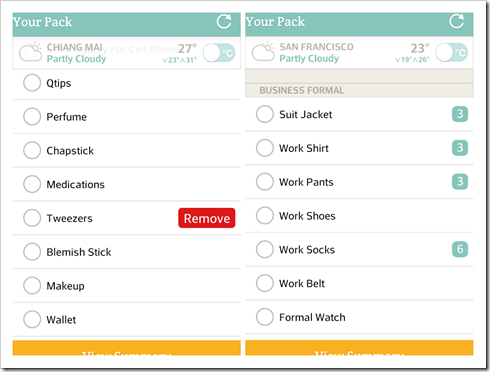The image size is (490, 372).
Task: Select the Business Formal section header
Action: tap(359, 90)
